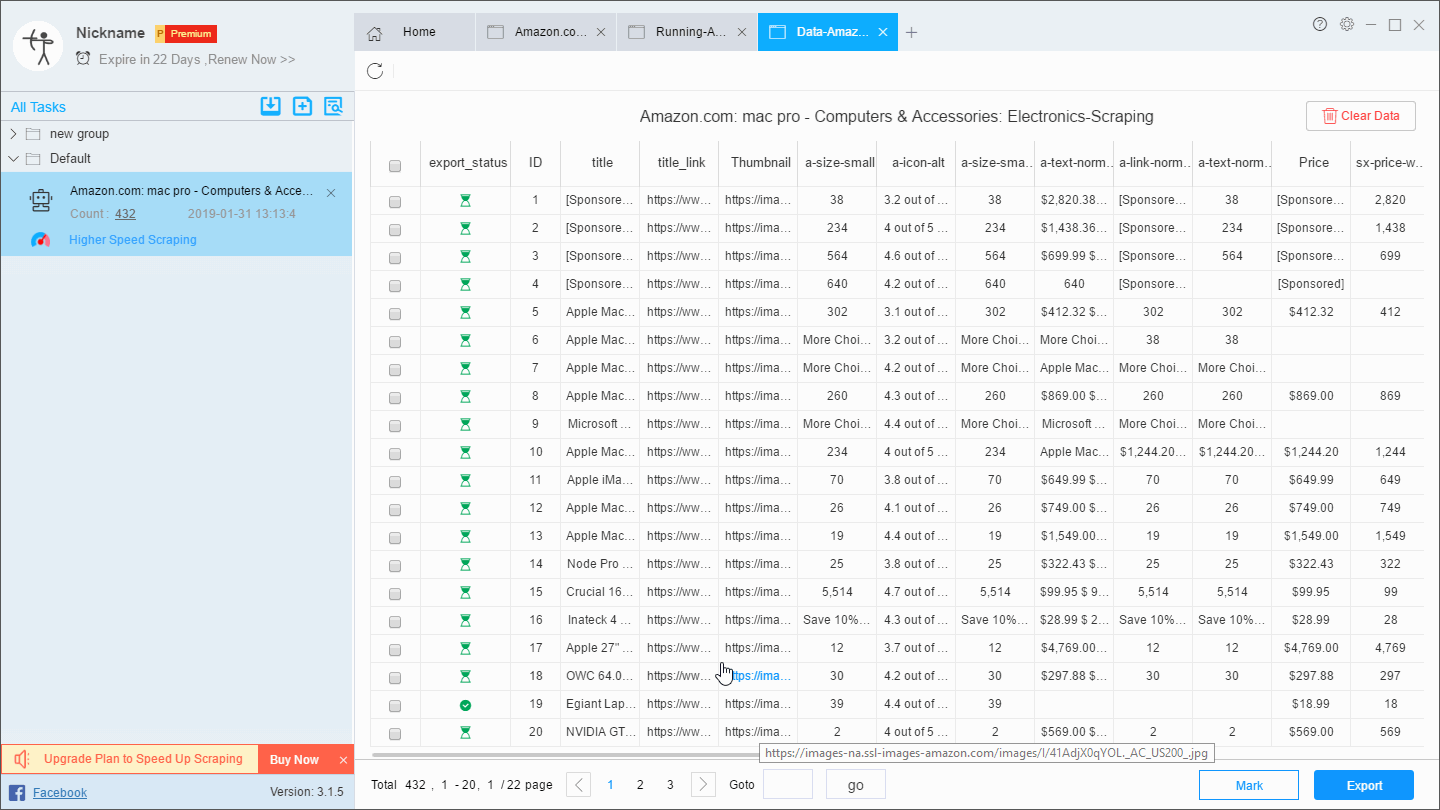Click the robot icon of Amazon task
The height and width of the screenshot is (810, 1440).
[x=41, y=200]
